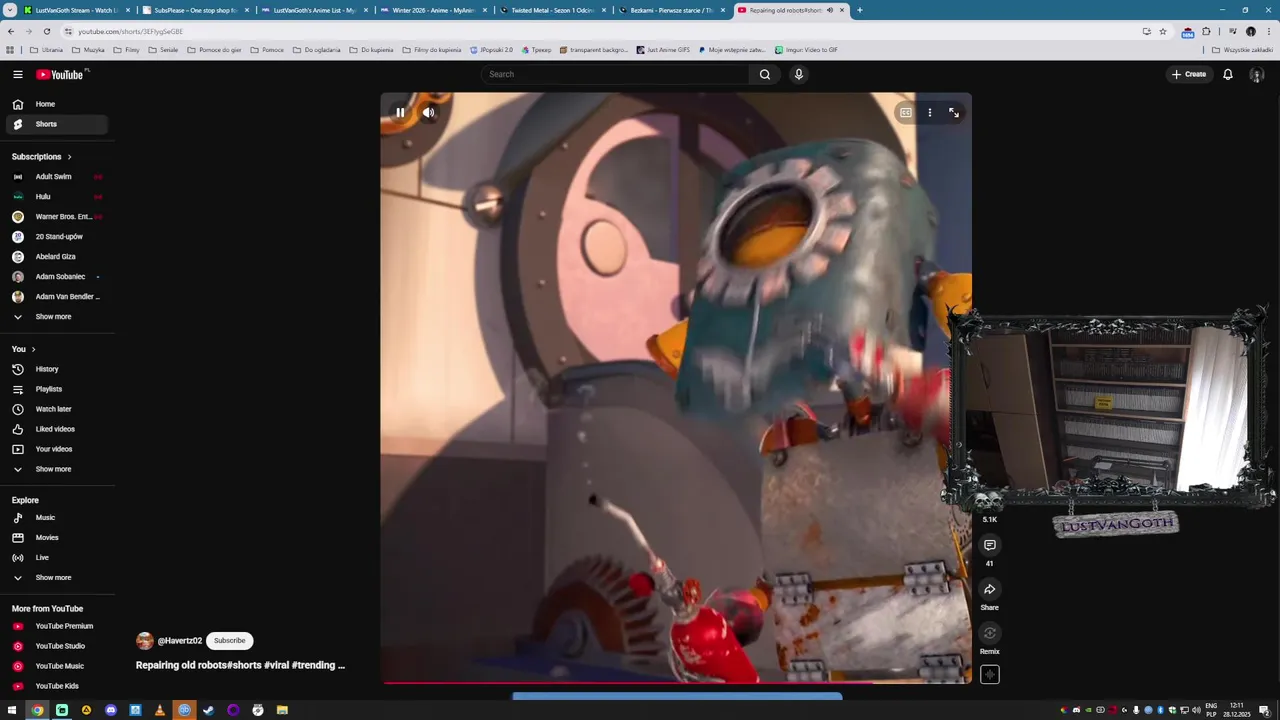Open the account avatar menu
Image resolution: width=1280 pixels, height=720 pixels.
click(1257, 74)
